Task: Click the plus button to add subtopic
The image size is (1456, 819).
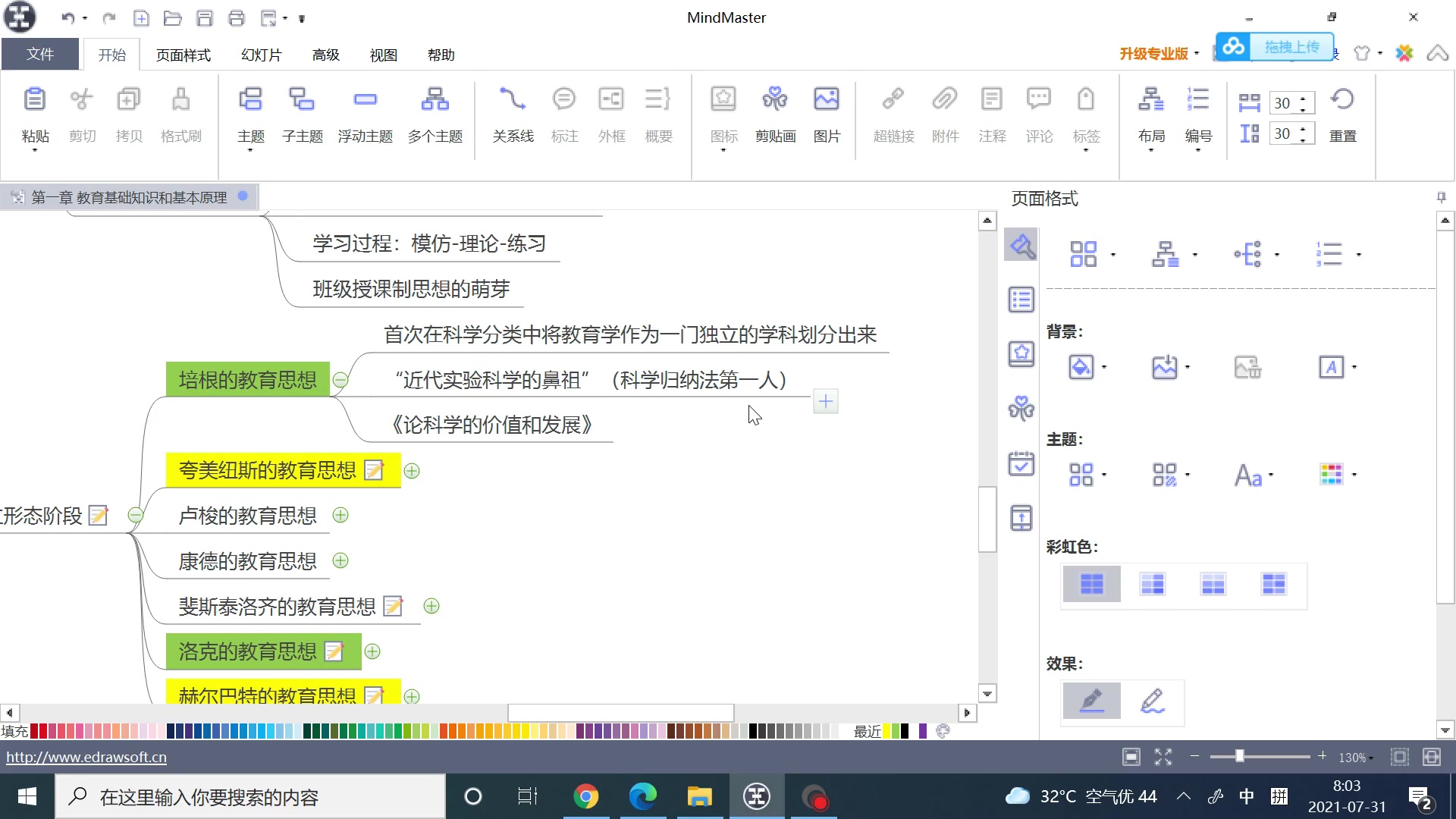Action: tap(826, 401)
